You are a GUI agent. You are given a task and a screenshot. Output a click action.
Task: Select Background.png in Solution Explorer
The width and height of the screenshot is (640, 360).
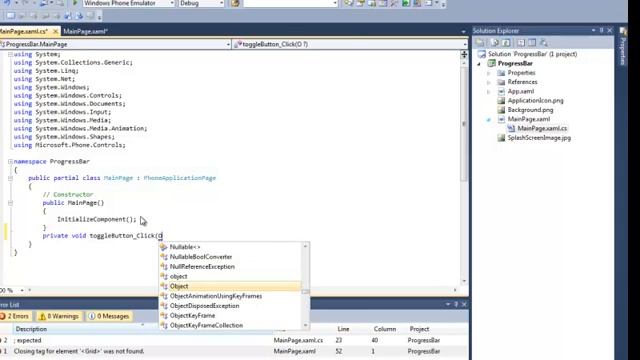(x=530, y=110)
